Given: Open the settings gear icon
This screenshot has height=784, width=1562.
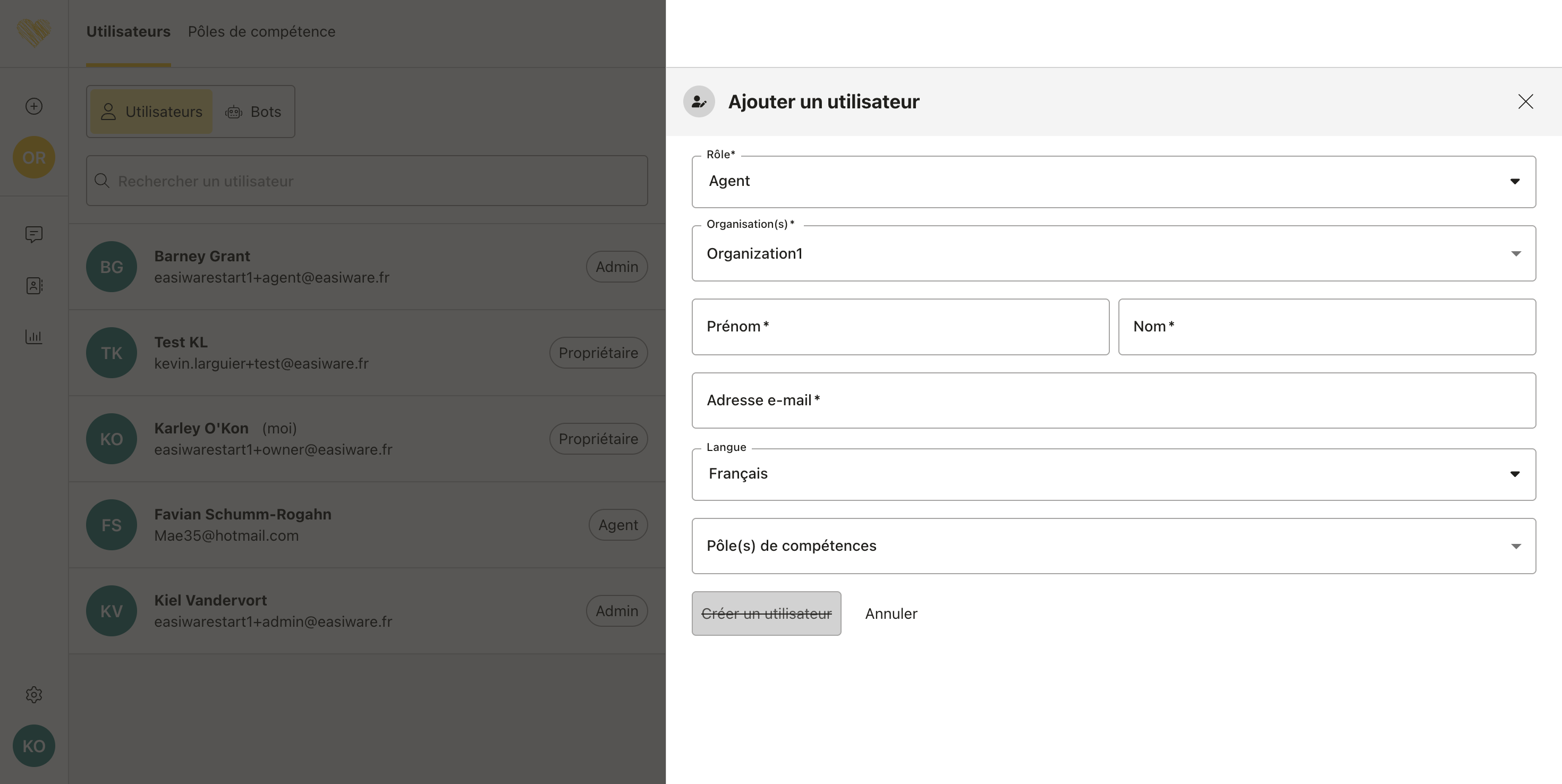Looking at the screenshot, I should pyautogui.click(x=34, y=694).
